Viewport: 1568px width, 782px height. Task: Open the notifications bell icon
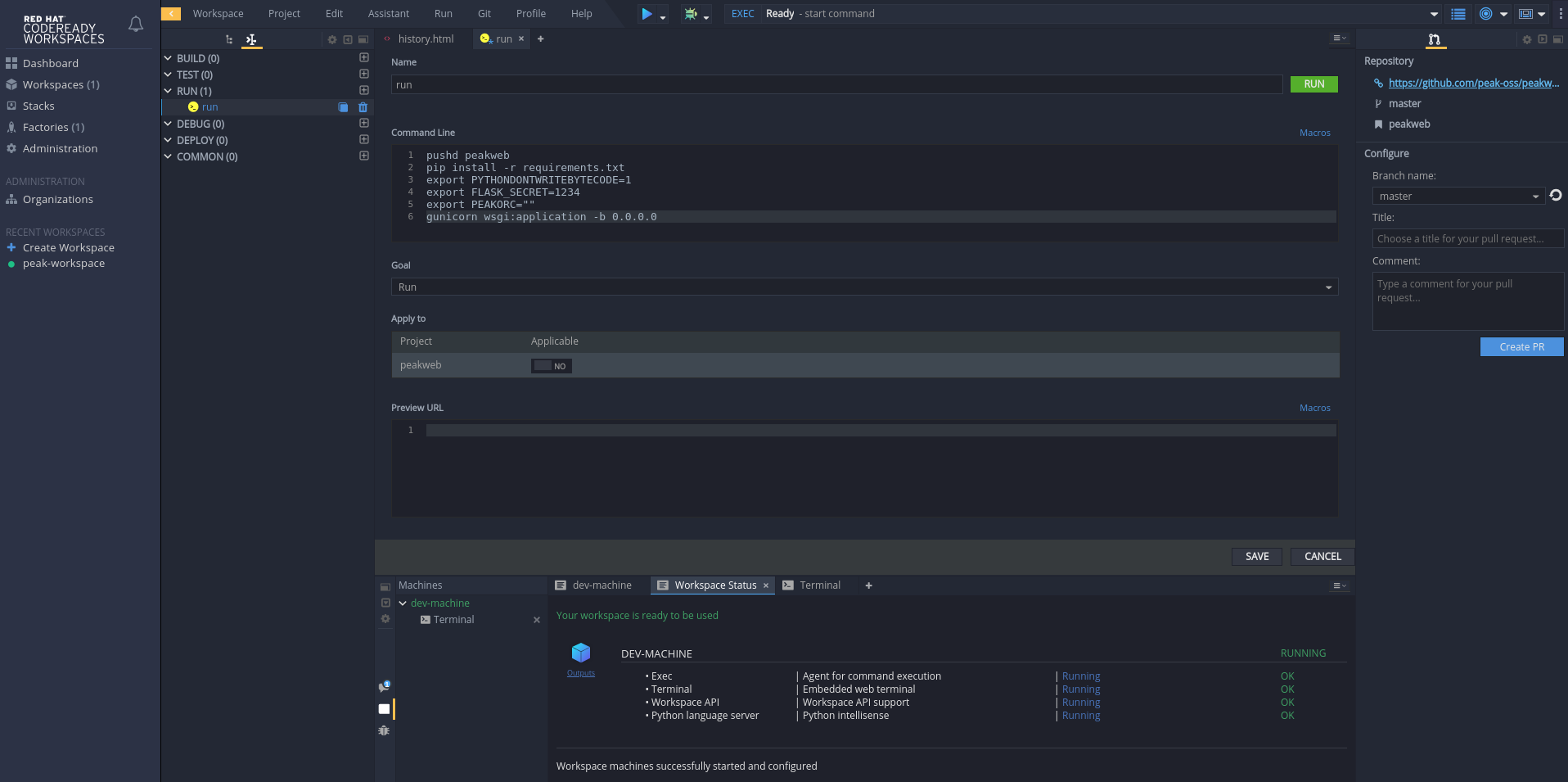tap(136, 25)
